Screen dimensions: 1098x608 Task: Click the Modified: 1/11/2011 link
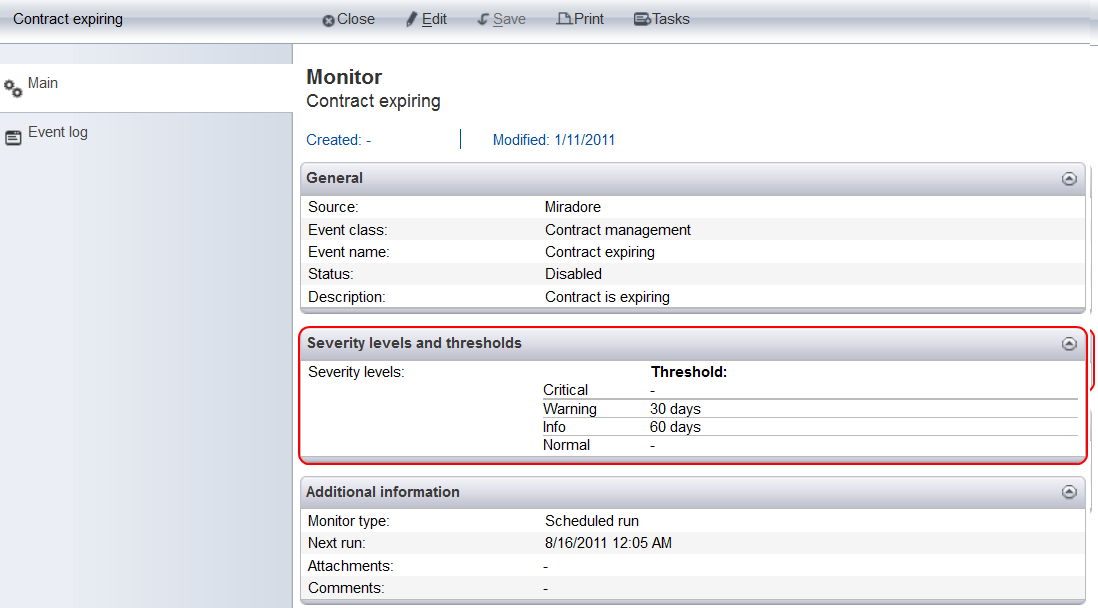pyautogui.click(x=554, y=140)
